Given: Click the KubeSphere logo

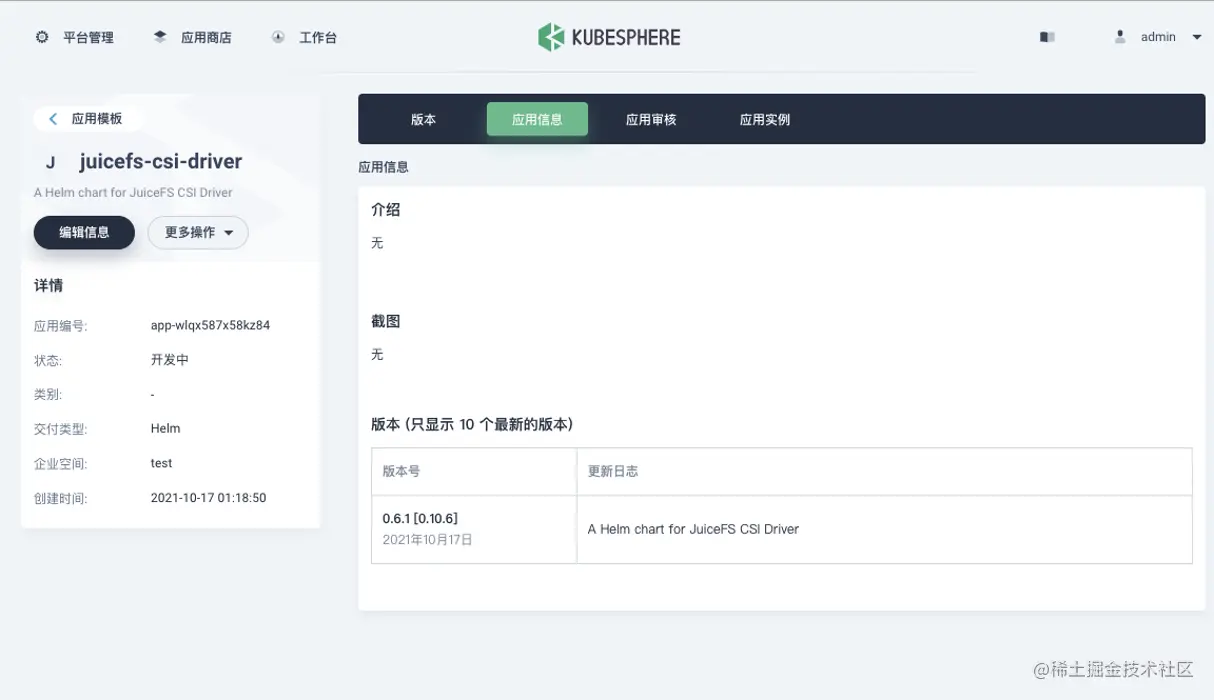Looking at the screenshot, I should pos(609,37).
